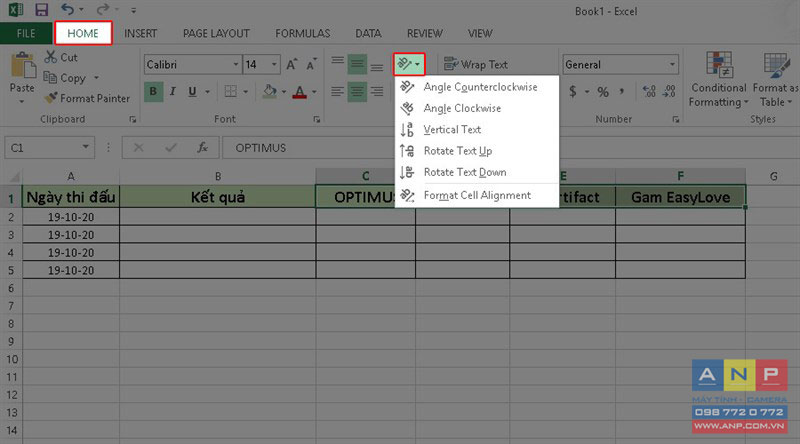Image resolution: width=800 pixels, height=444 pixels.
Task: Open Format as Table
Action: coord(776,80)
